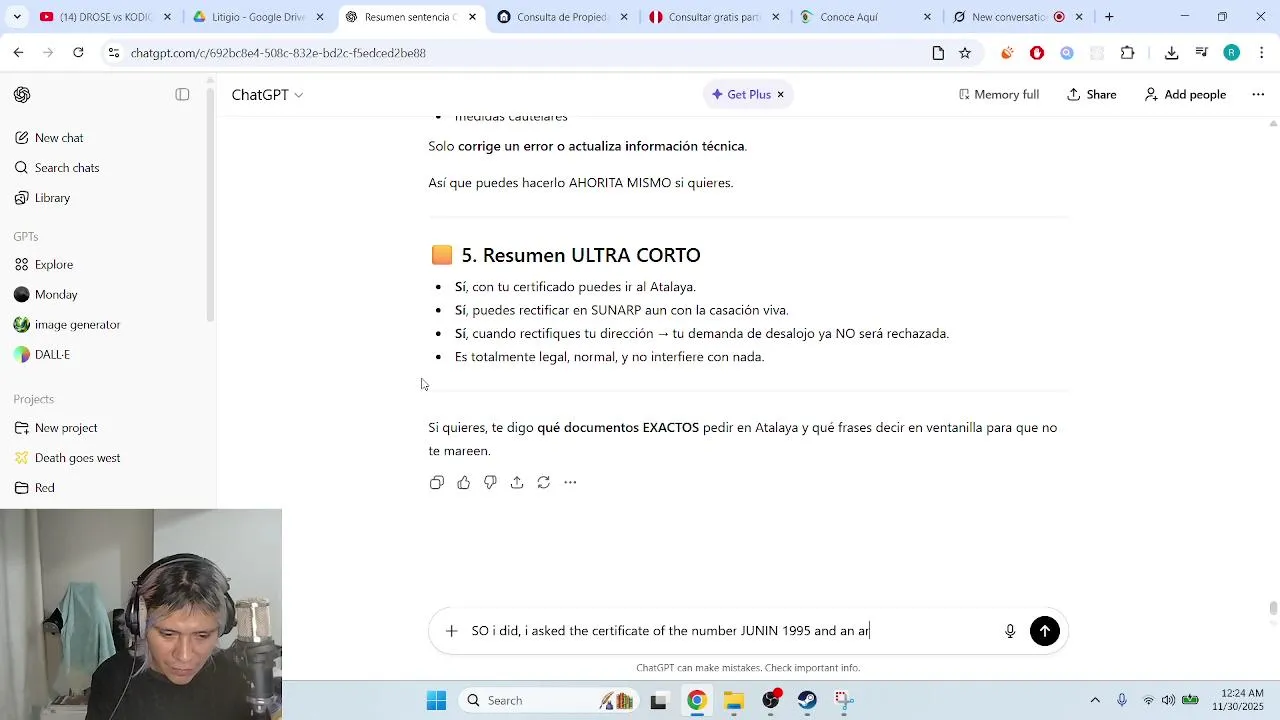
Task: Copy the ChatGPT response
Action: pyautogui.click(x=437, y=483)
